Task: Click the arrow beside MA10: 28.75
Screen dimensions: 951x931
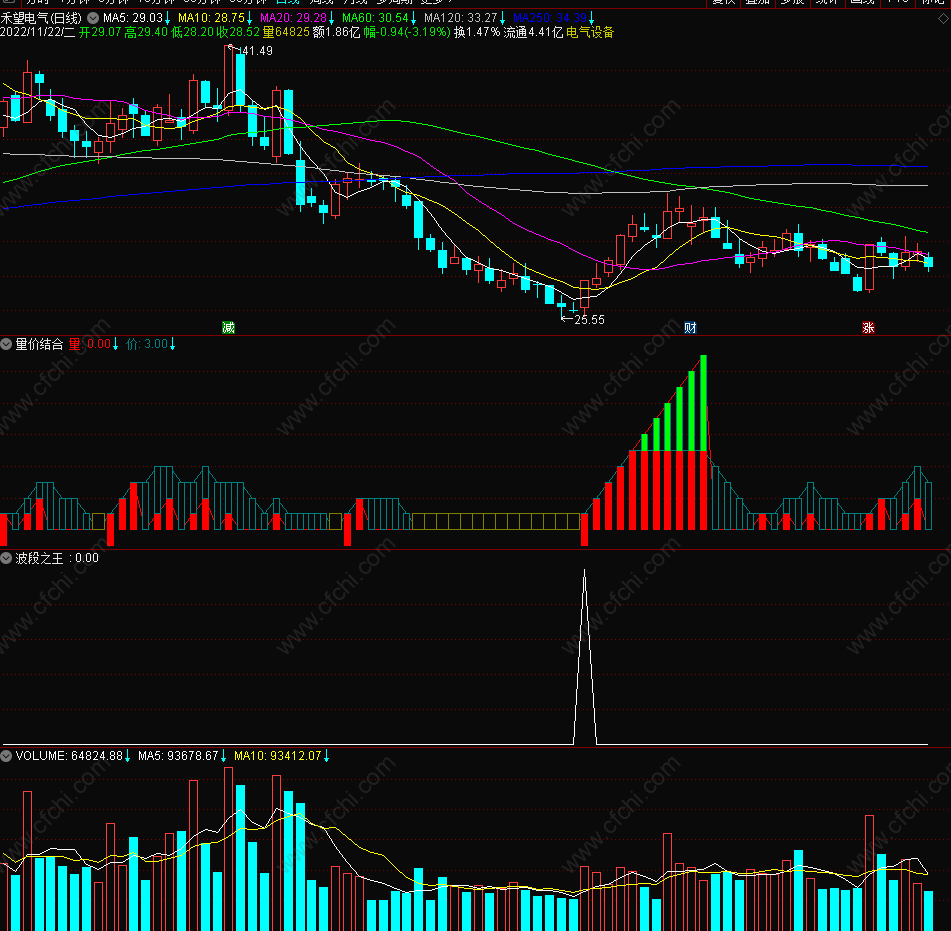Action: pyautogui.click(x=249, y=18)
